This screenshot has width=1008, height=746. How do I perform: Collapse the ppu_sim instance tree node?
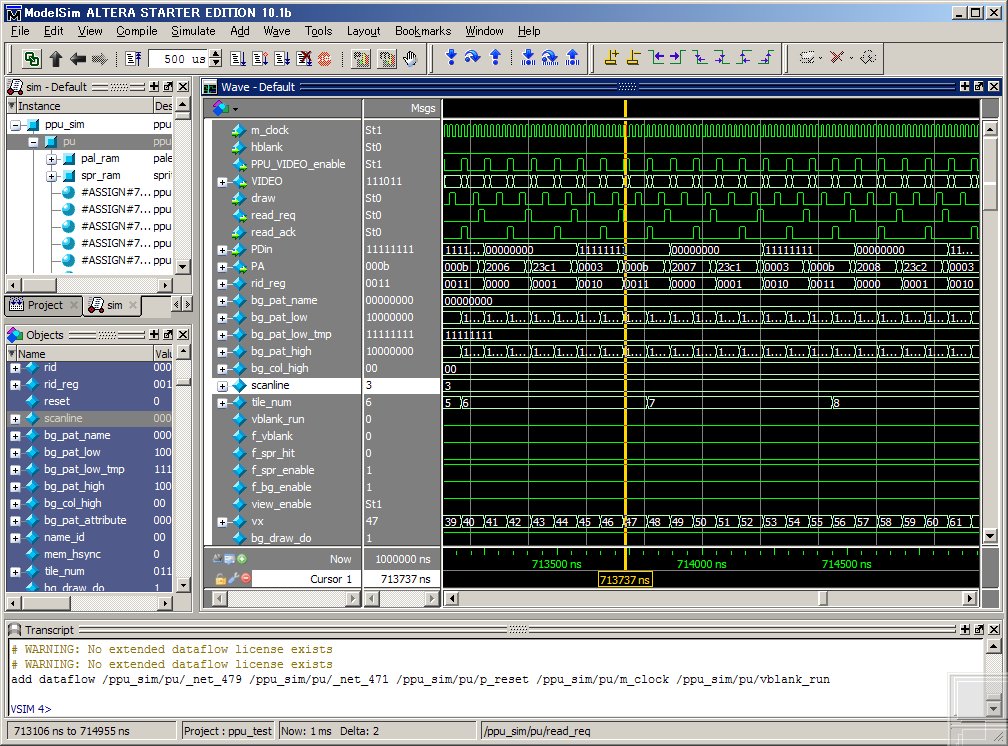pyautogui.click(x=15, y=125)
